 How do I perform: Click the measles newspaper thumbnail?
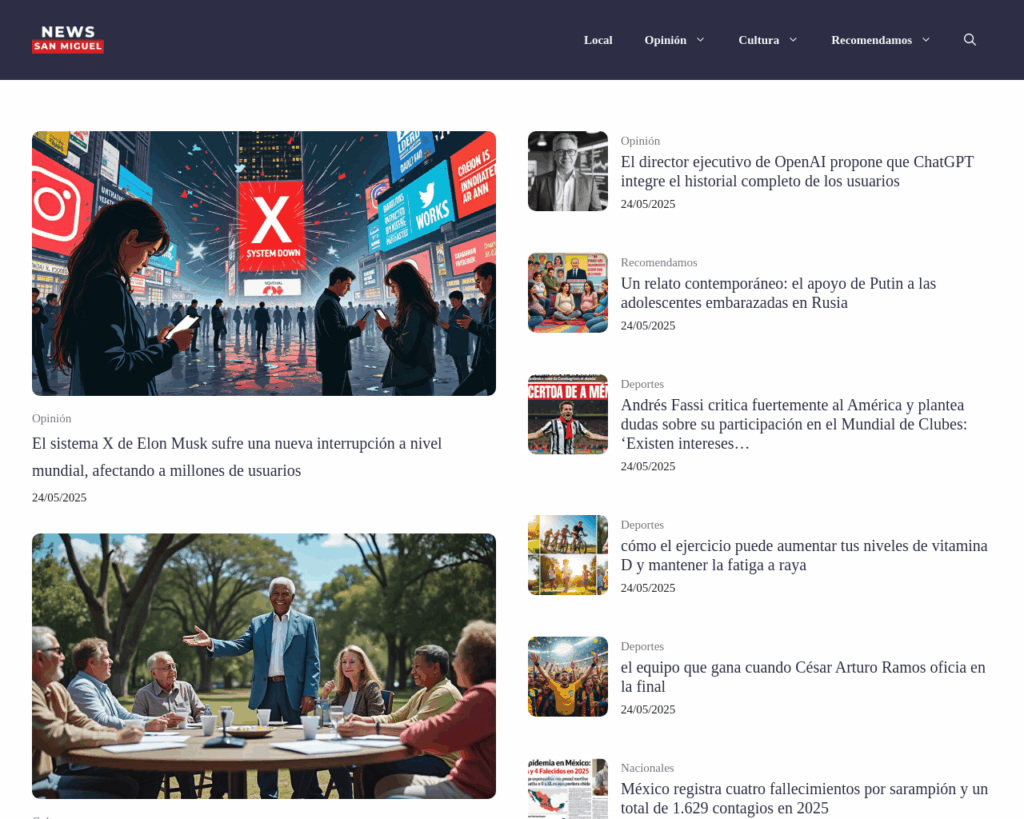point(568,790)
